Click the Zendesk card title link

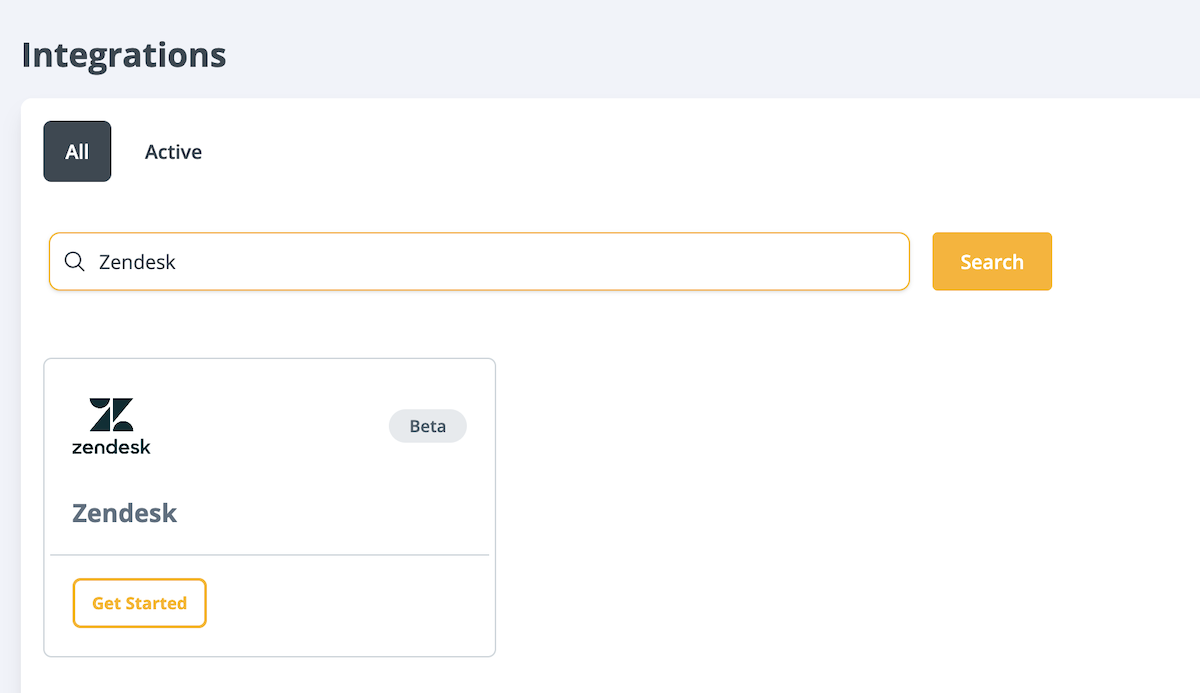pyautogui.click(x=124, y=512)
